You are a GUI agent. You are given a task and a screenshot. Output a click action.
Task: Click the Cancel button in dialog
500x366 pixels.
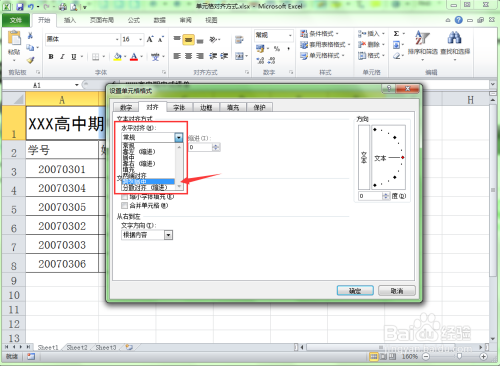click(x=397, y=291)
